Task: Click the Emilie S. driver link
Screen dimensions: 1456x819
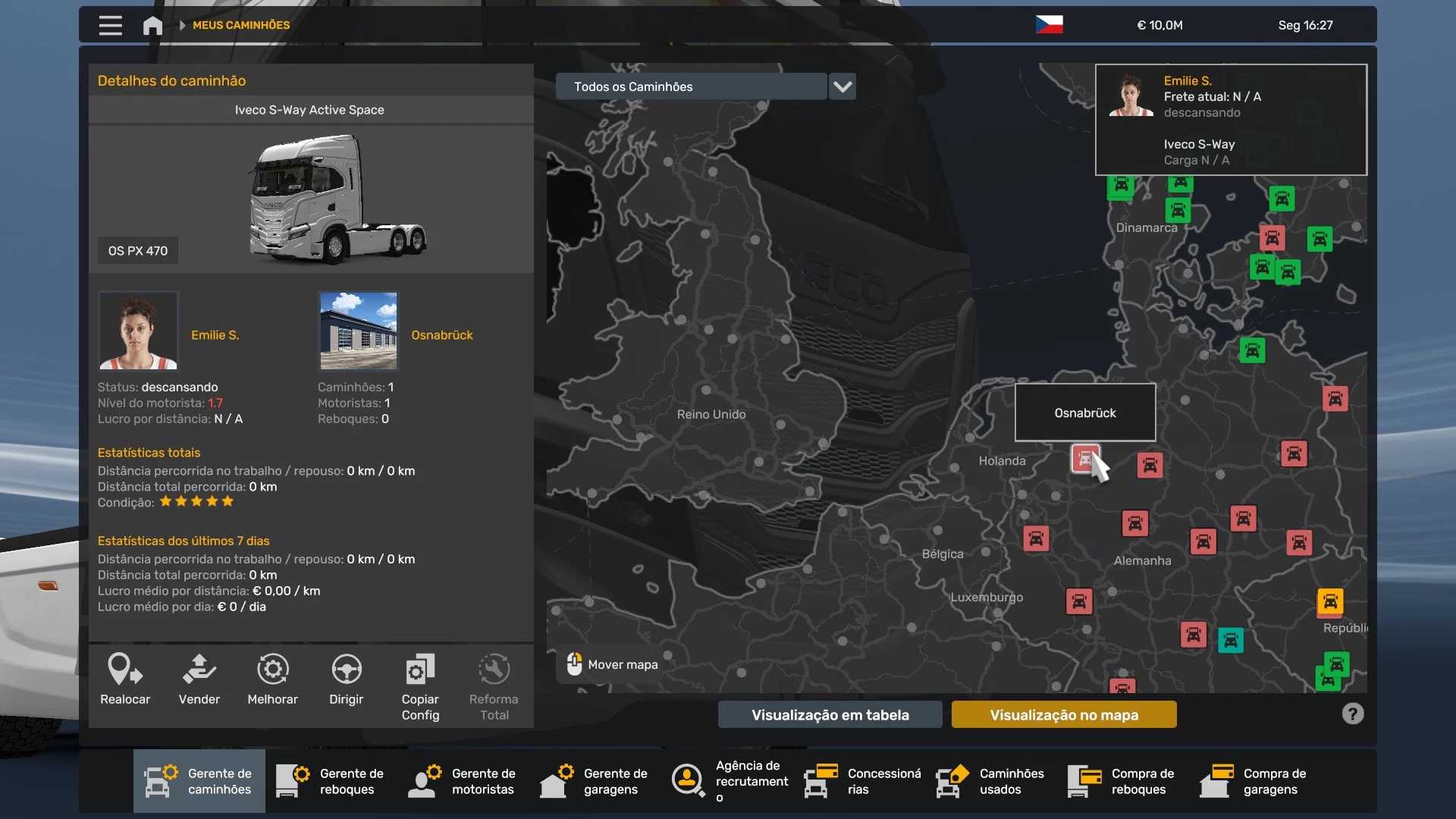Action: click(215, 335)
